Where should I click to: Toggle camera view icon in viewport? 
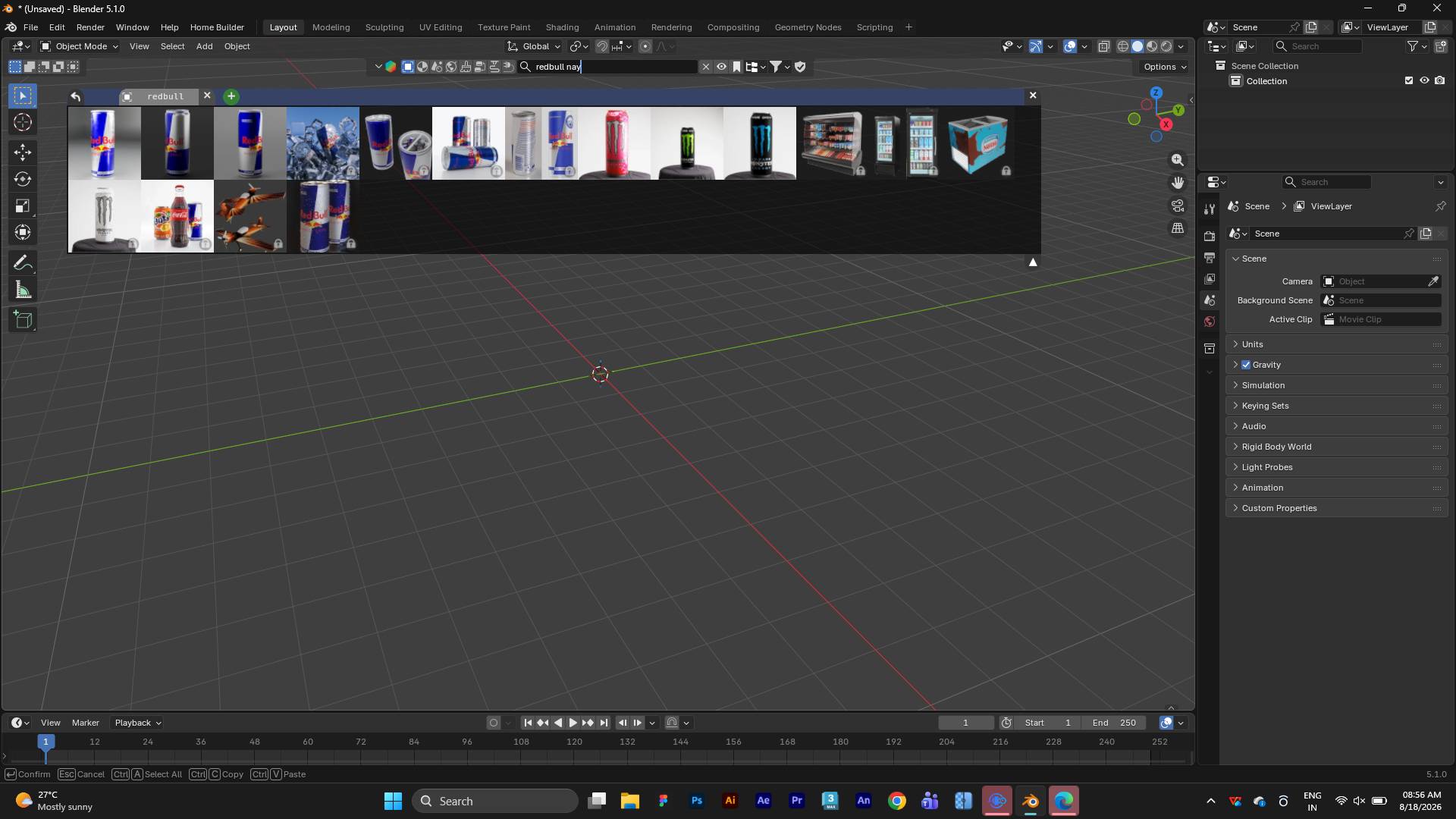point(1178,206)
